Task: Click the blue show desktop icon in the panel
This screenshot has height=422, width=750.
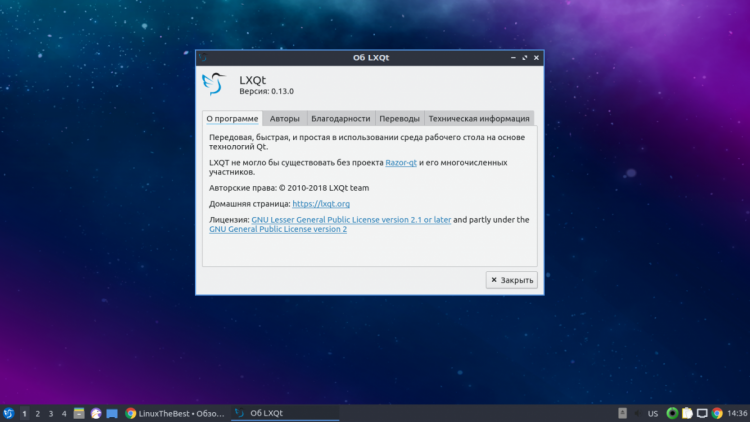Action: (112, 413)
